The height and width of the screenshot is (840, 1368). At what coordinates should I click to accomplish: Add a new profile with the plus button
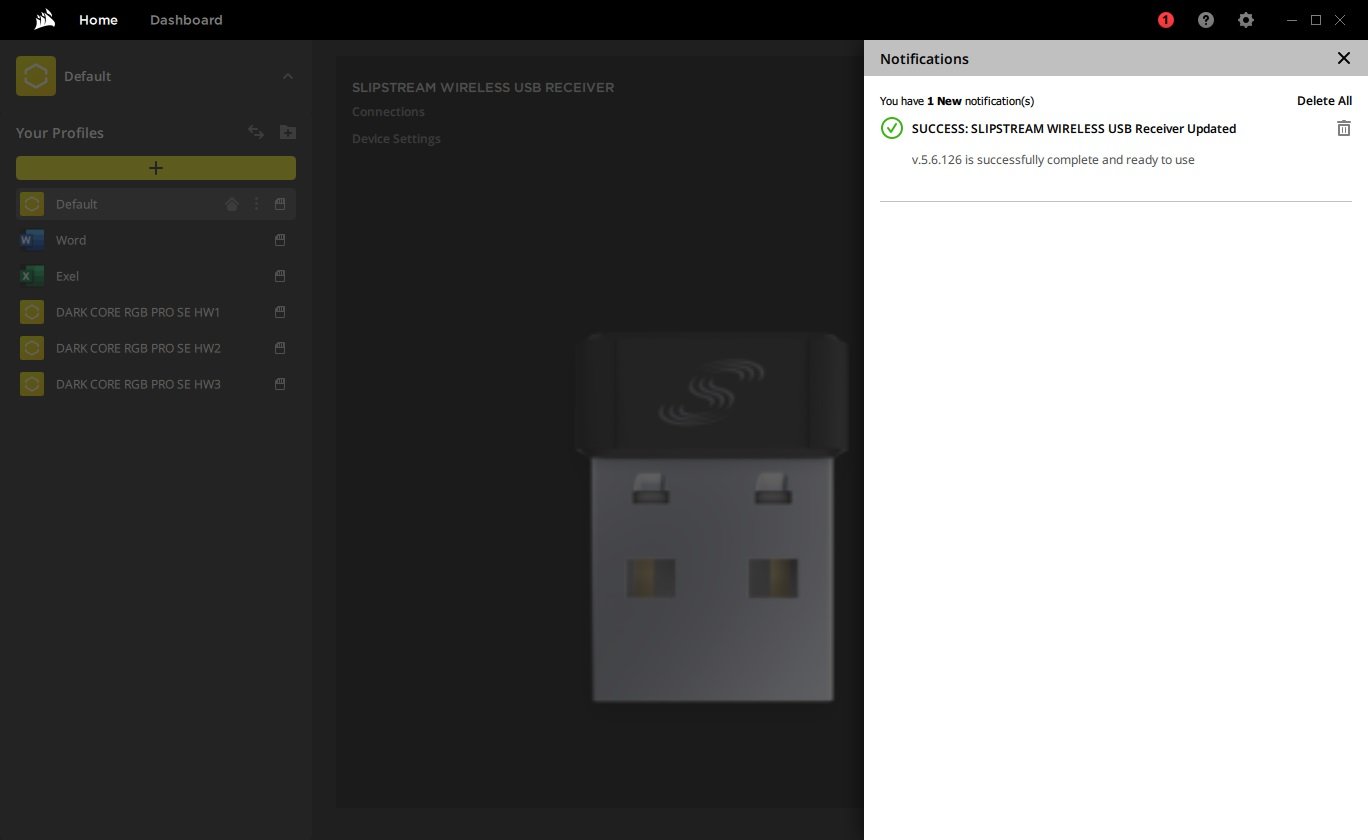coord(156,168)
